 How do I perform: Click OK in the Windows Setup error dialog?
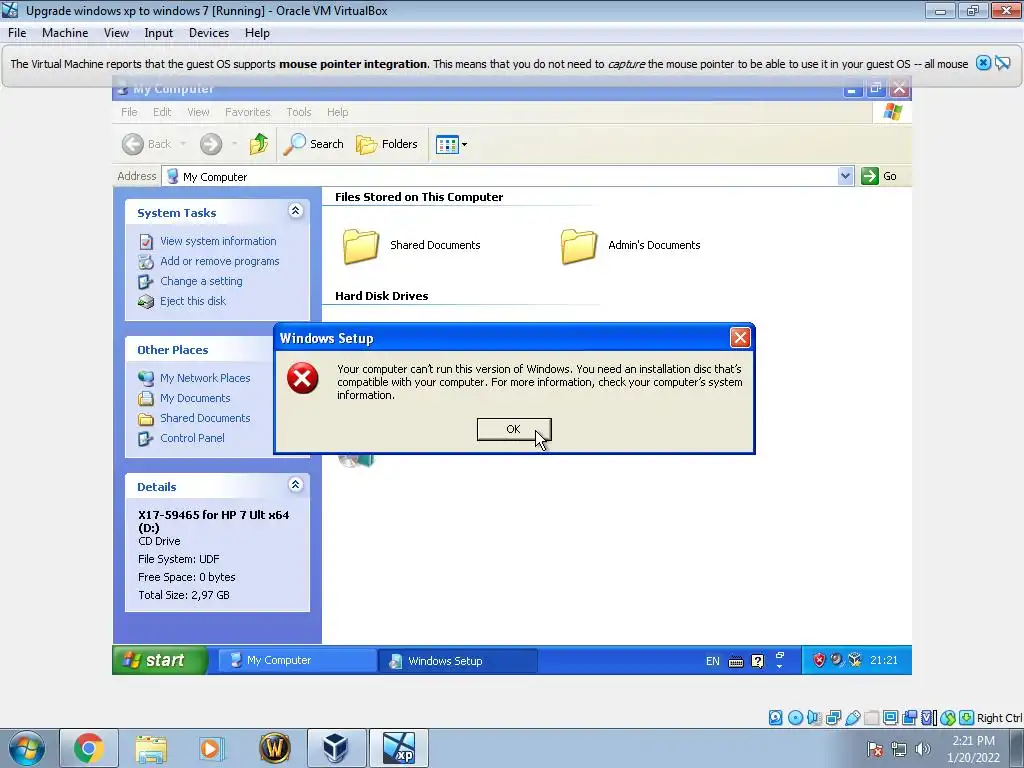514,429
